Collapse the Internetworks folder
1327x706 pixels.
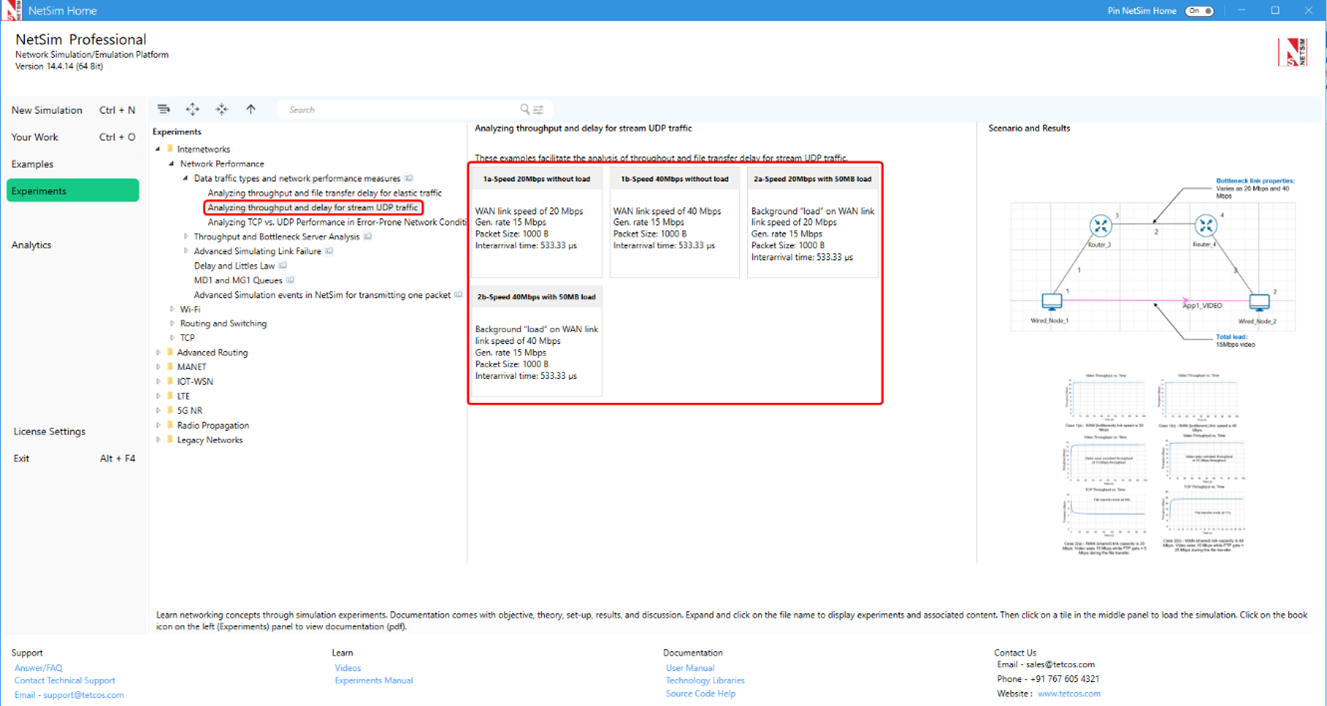coord(158,149)
